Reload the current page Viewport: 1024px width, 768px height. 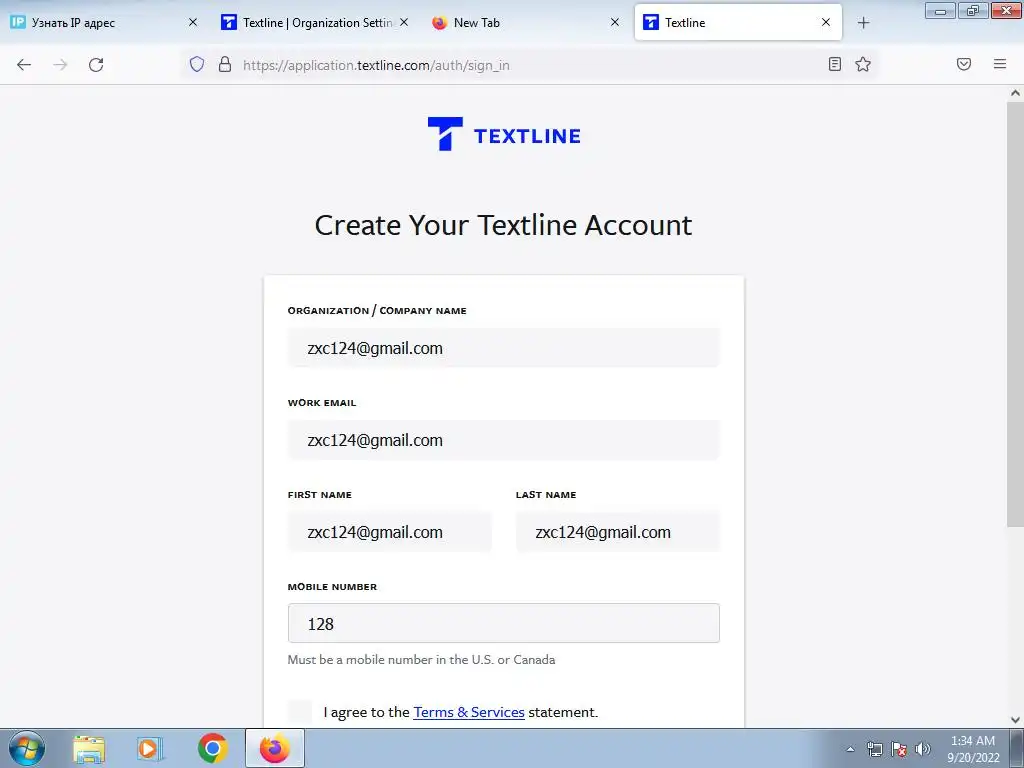96,65
